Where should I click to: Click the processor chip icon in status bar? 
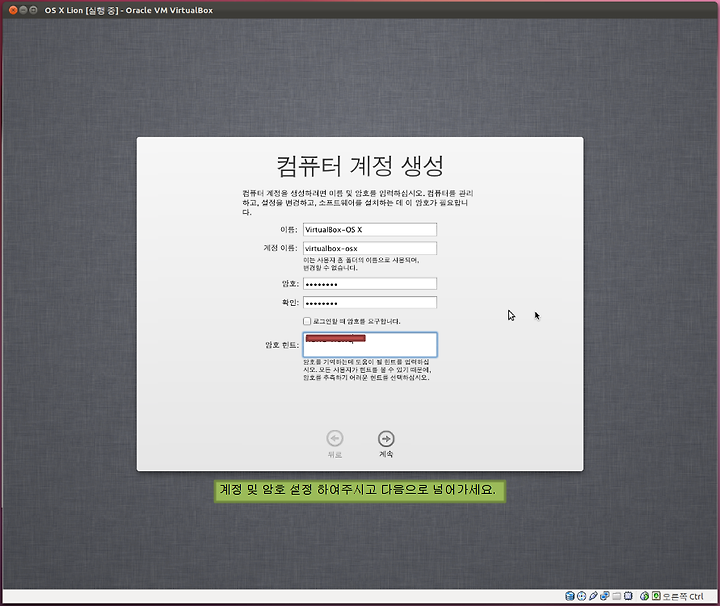click(628, 596)
